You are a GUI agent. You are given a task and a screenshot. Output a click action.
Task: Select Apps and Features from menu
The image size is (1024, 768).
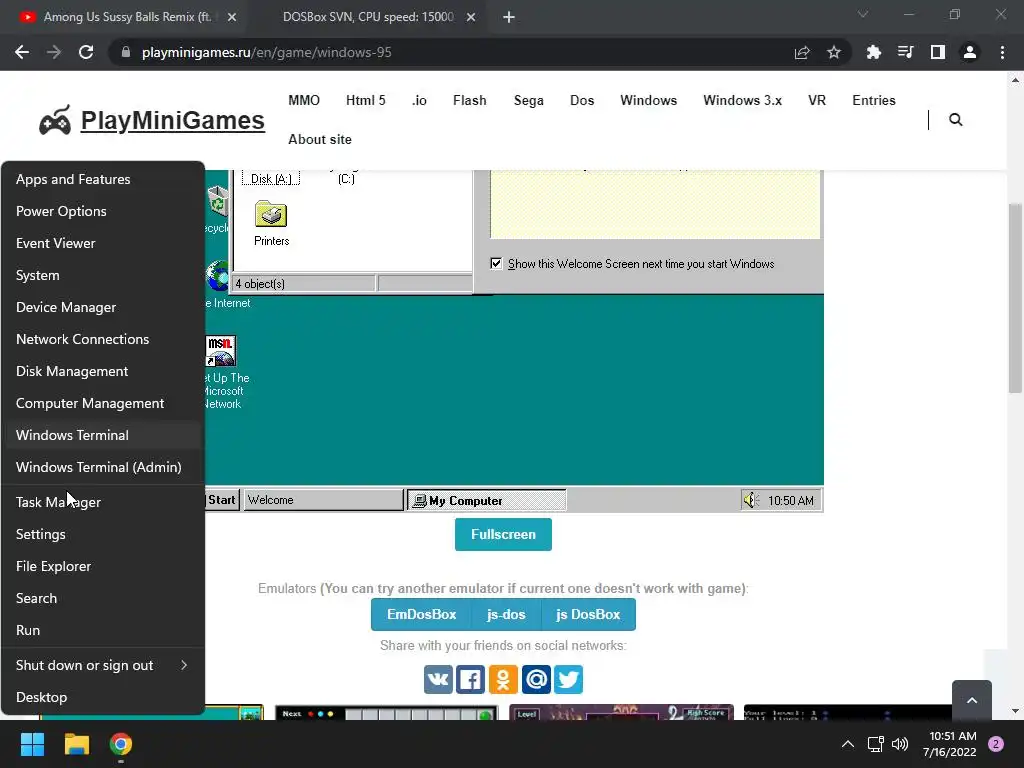[x=103, y=179]
